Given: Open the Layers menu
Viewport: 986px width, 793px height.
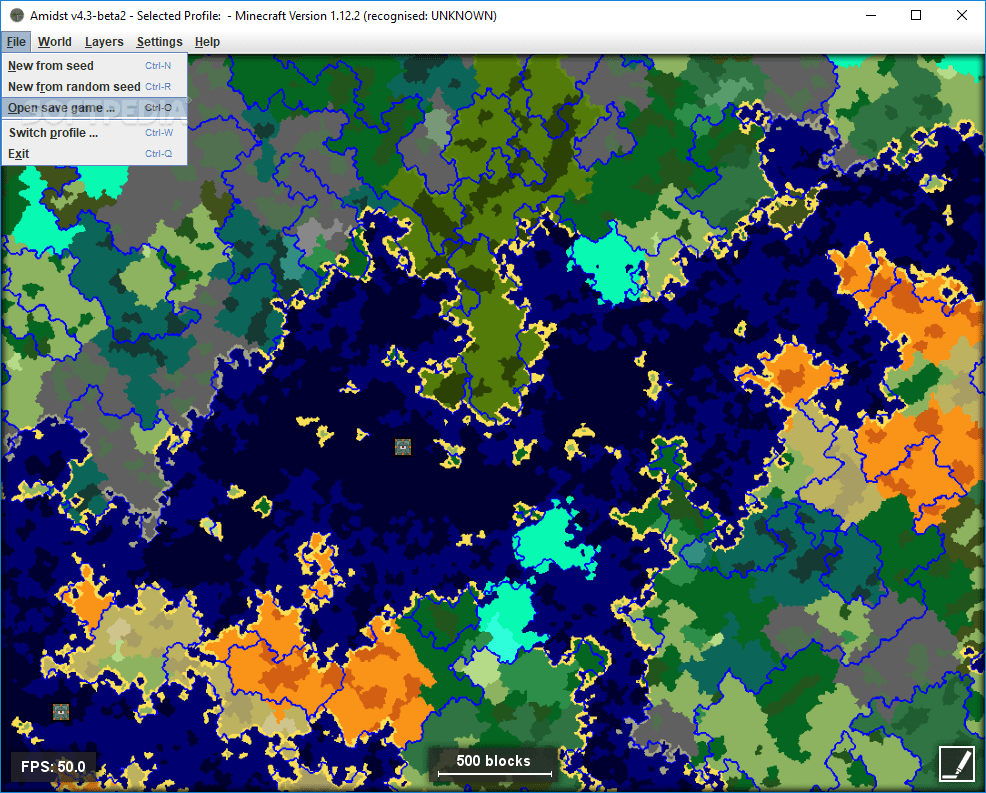Looking at the screenshot, I should tap(104, 42).
